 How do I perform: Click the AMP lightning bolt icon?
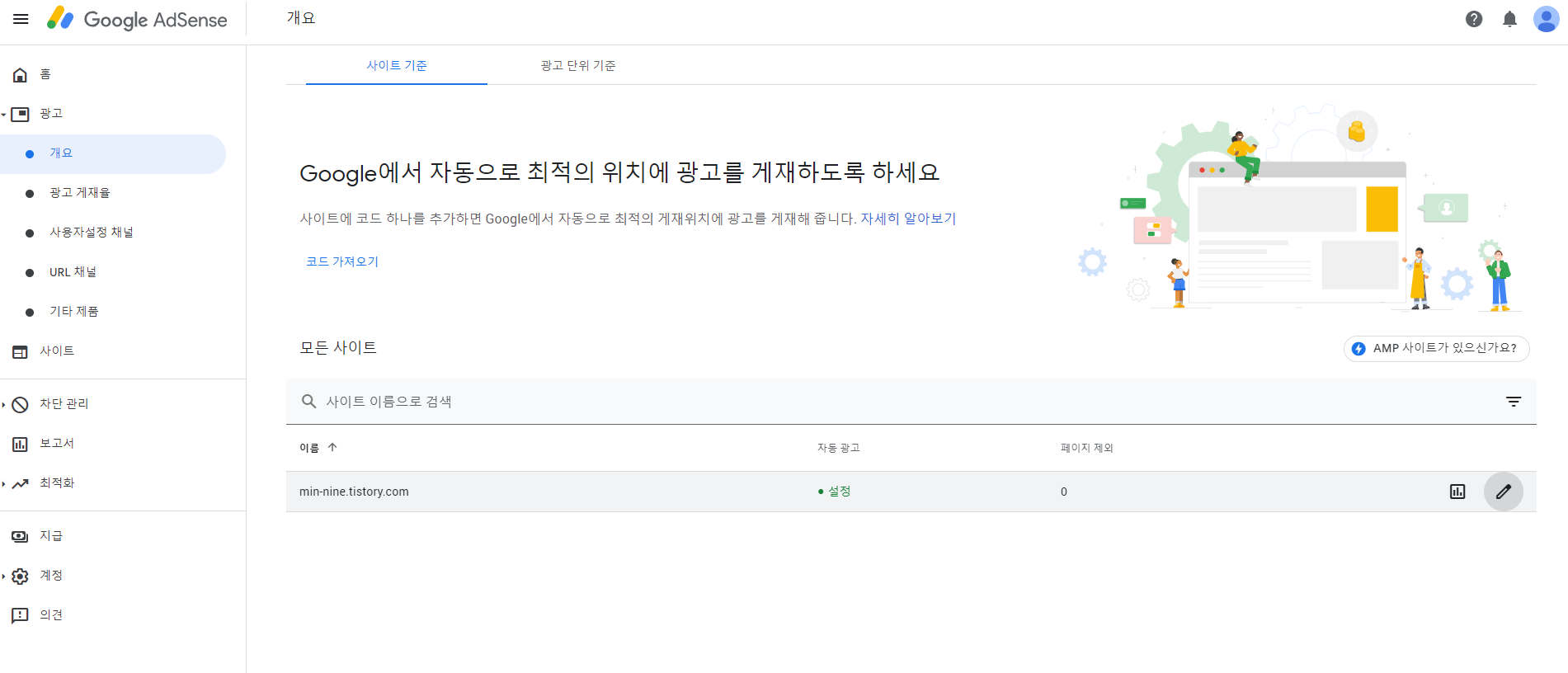1358,349
